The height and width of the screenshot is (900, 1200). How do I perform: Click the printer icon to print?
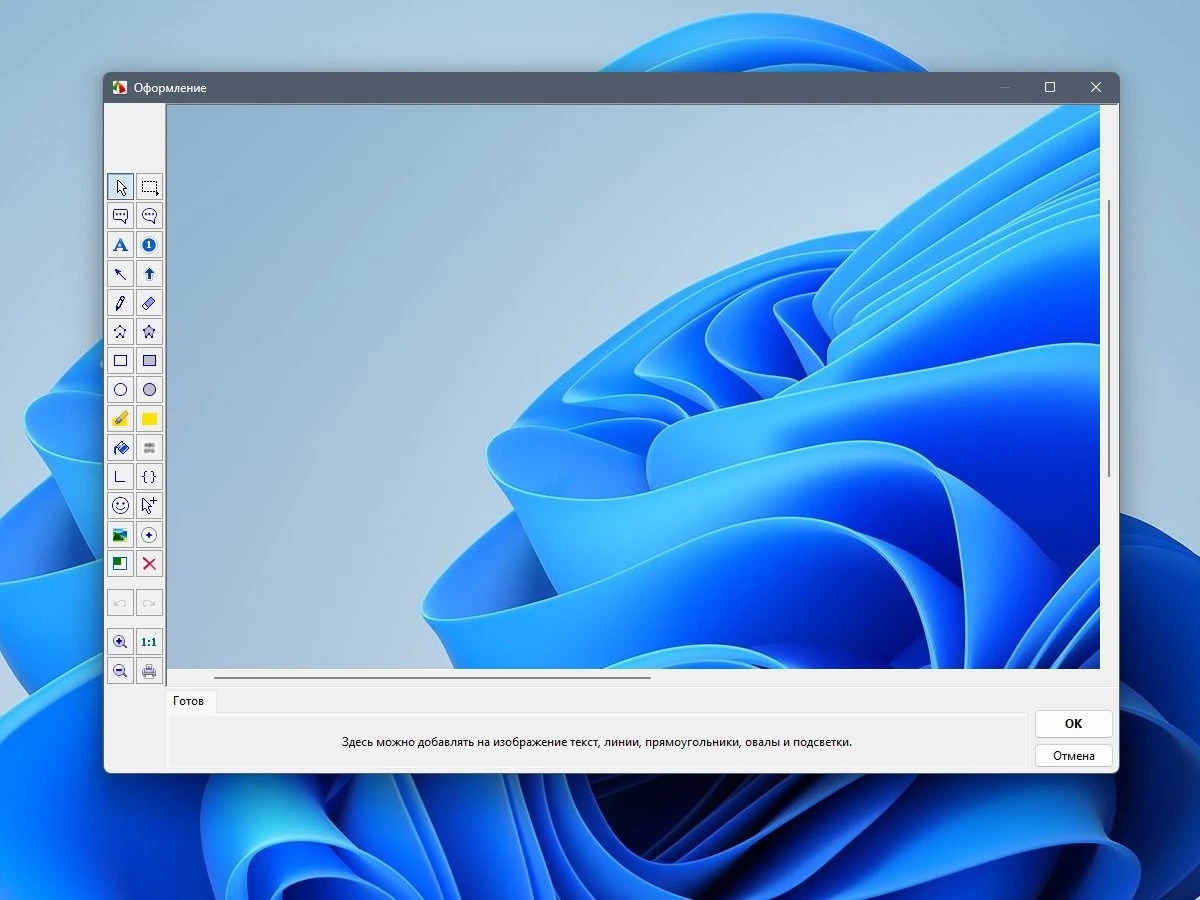pos(149,671)
